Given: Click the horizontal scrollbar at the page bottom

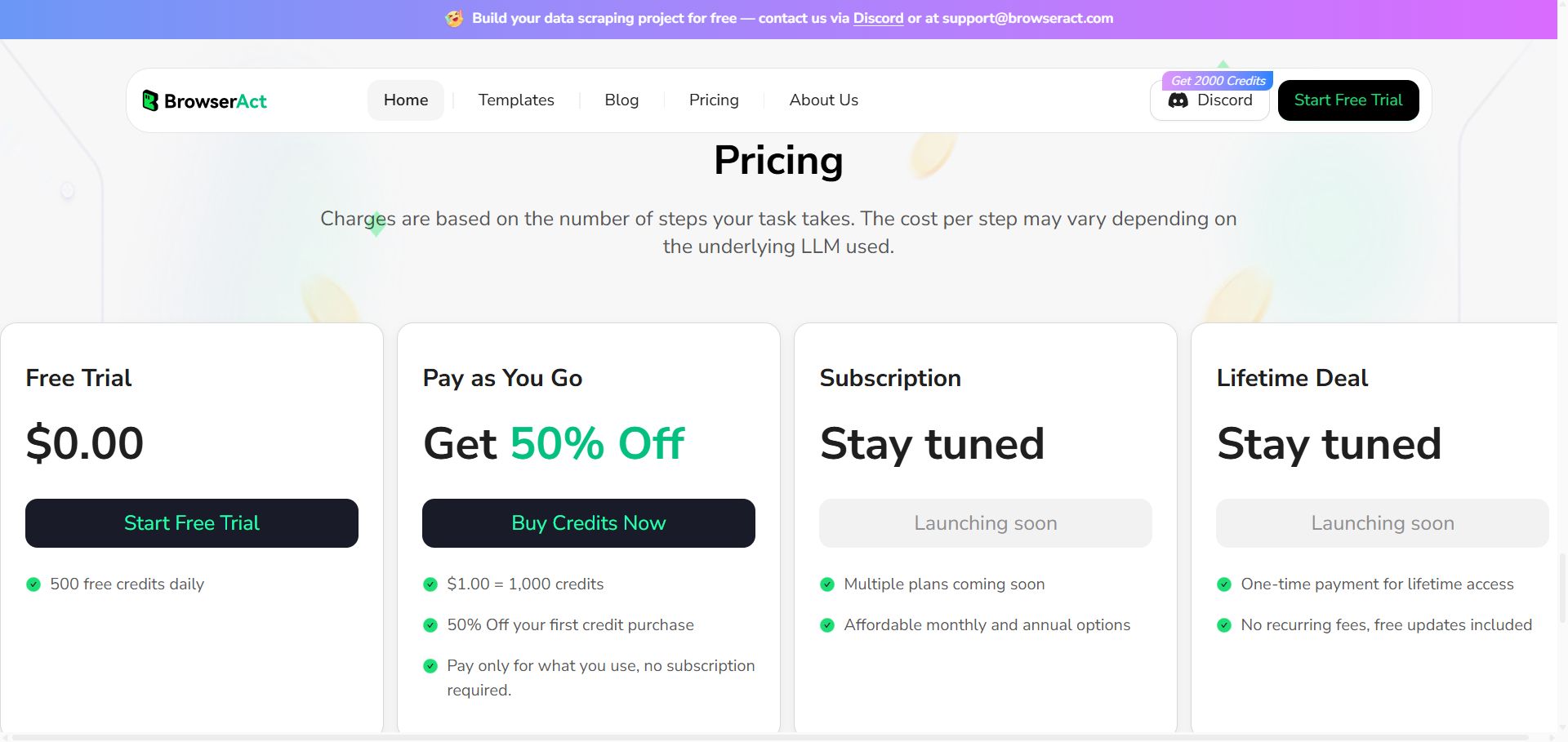Looking at the screenshot, I should click(x=768, y=737).
